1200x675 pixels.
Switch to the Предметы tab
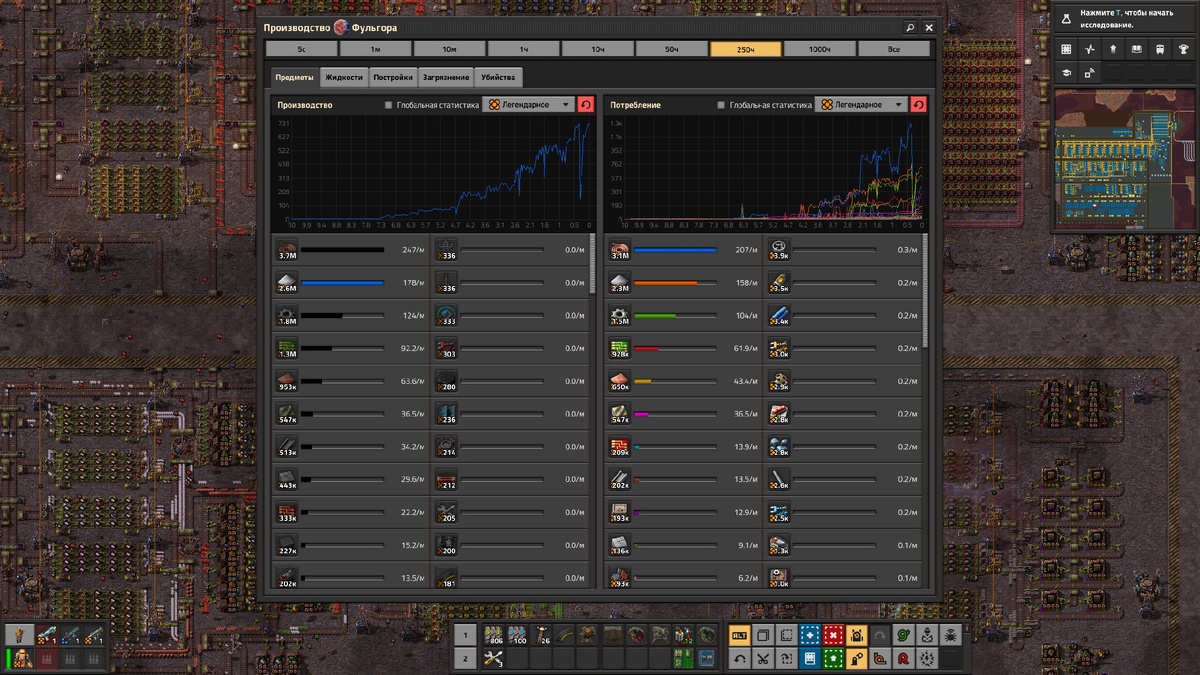point(294,77)
